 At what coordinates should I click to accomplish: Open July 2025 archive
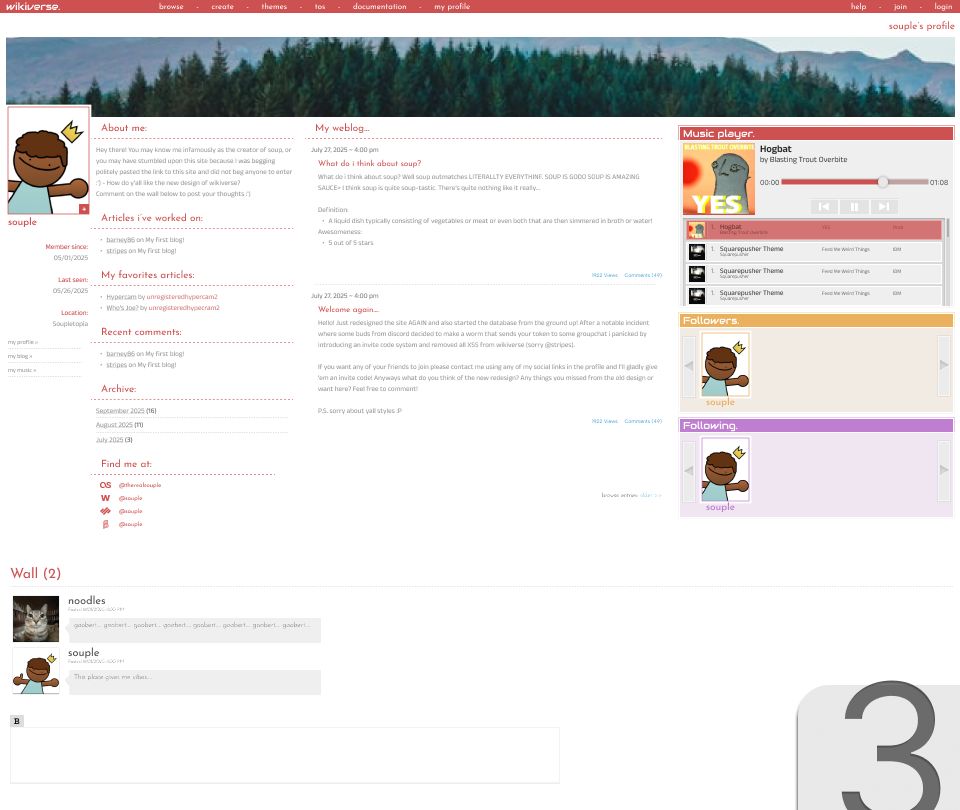[x=110, y=440]
